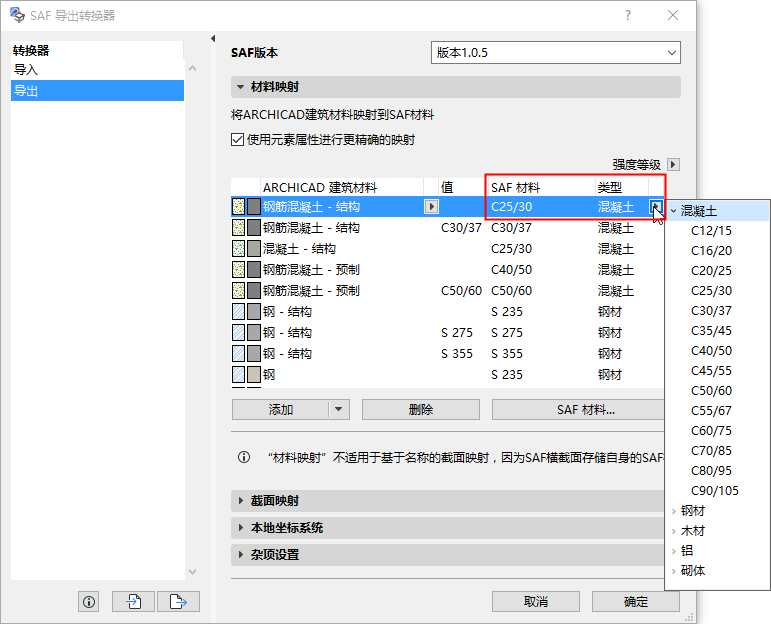
Task: Click the 确定 button
Action: pyautogui.click(x=636, y=601)
